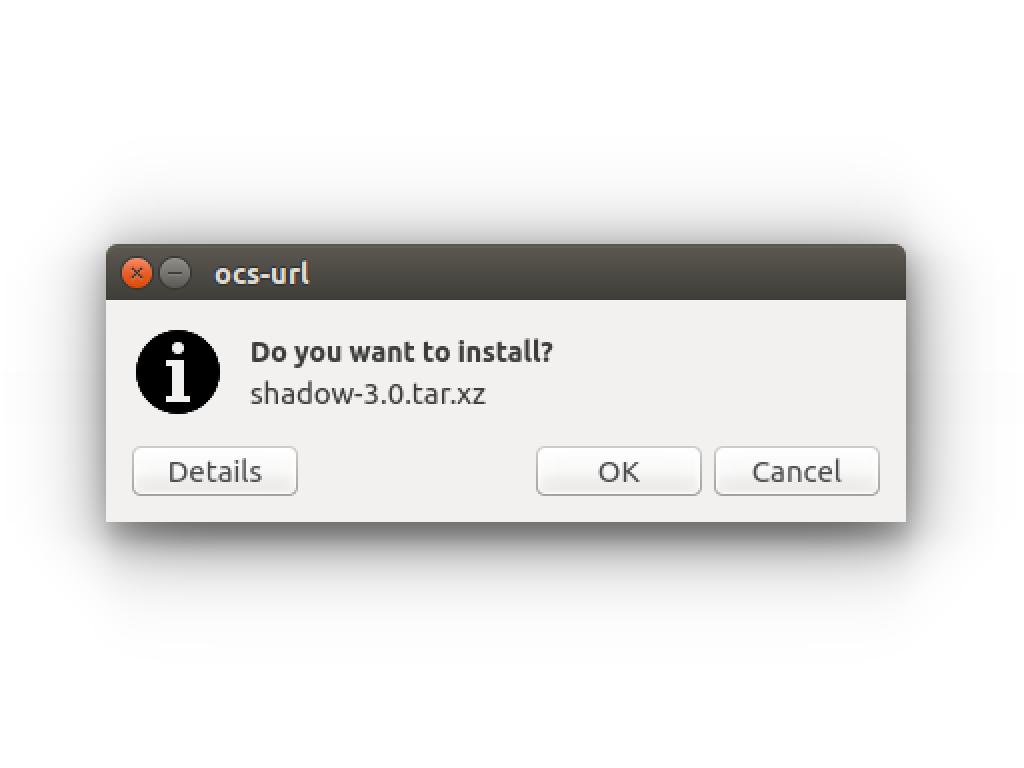Image resolution: width=1024 pixels, height=768 pixels.
Task: Click the gray dash window button
Action: coord(175,273)
